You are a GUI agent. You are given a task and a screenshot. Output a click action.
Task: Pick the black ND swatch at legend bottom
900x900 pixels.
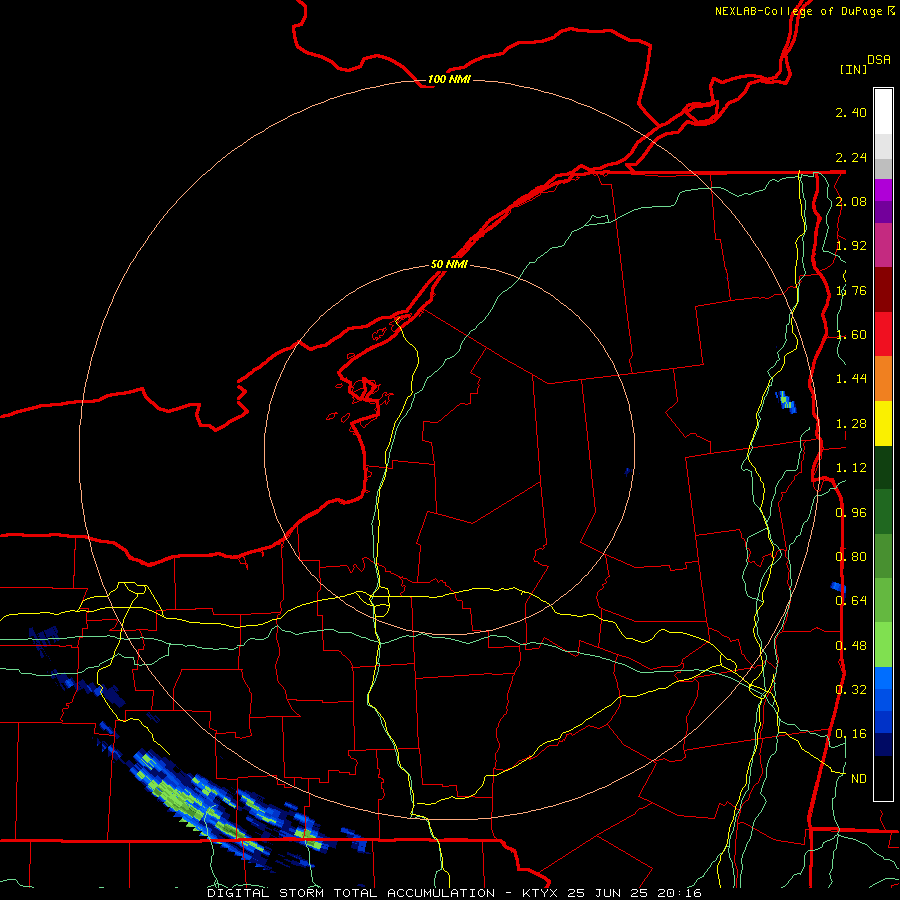coord(883,778)
